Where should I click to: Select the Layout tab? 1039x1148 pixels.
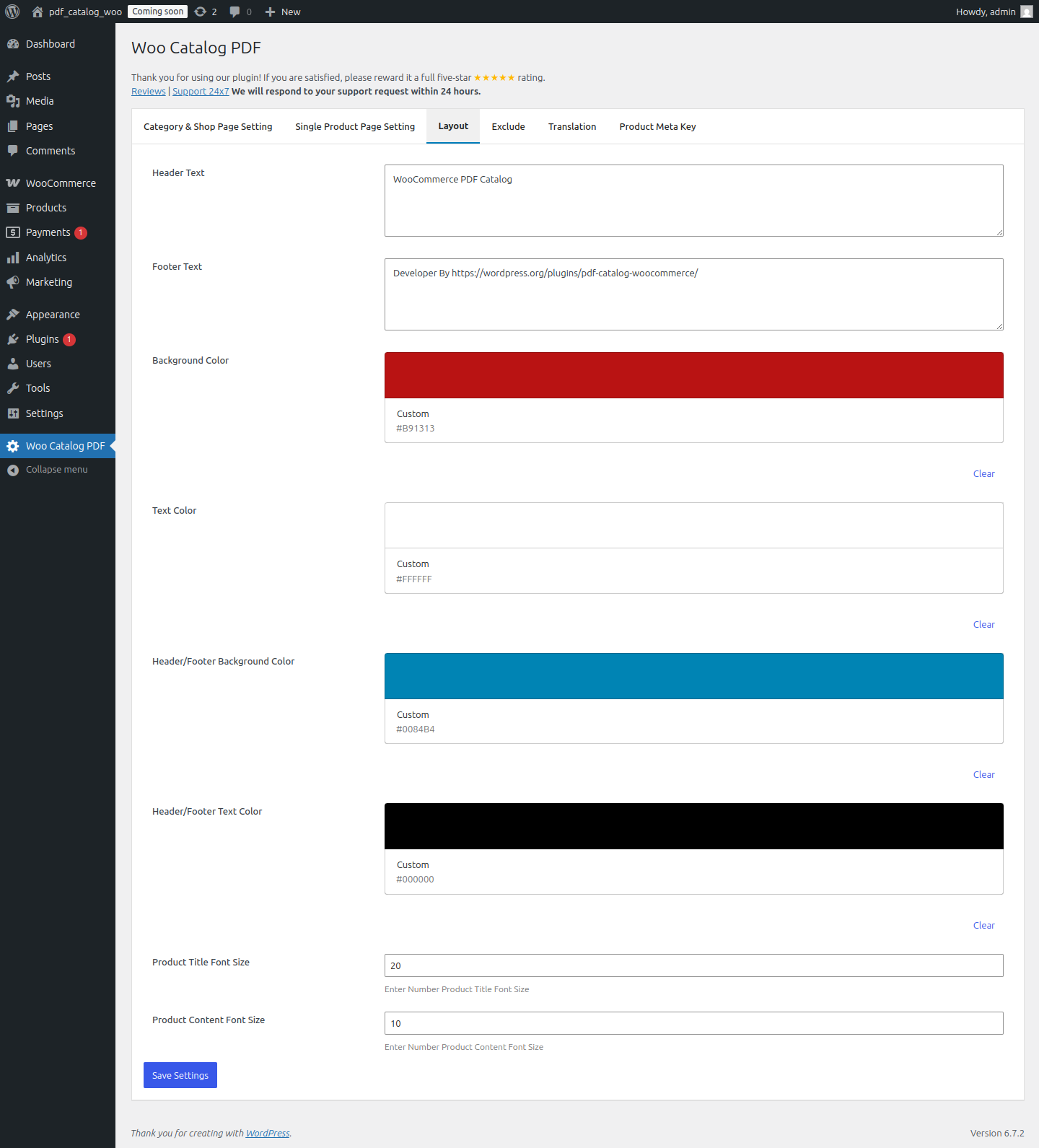tap(453, 126)
